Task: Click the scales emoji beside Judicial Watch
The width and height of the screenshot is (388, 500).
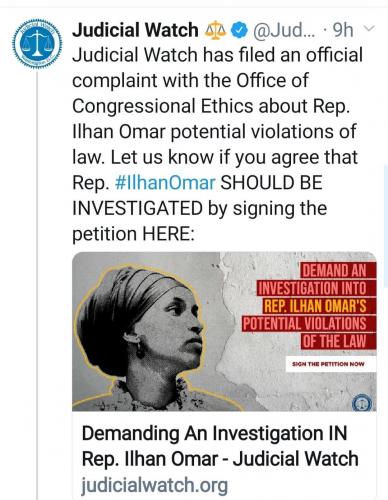Action: click(215, 31)
